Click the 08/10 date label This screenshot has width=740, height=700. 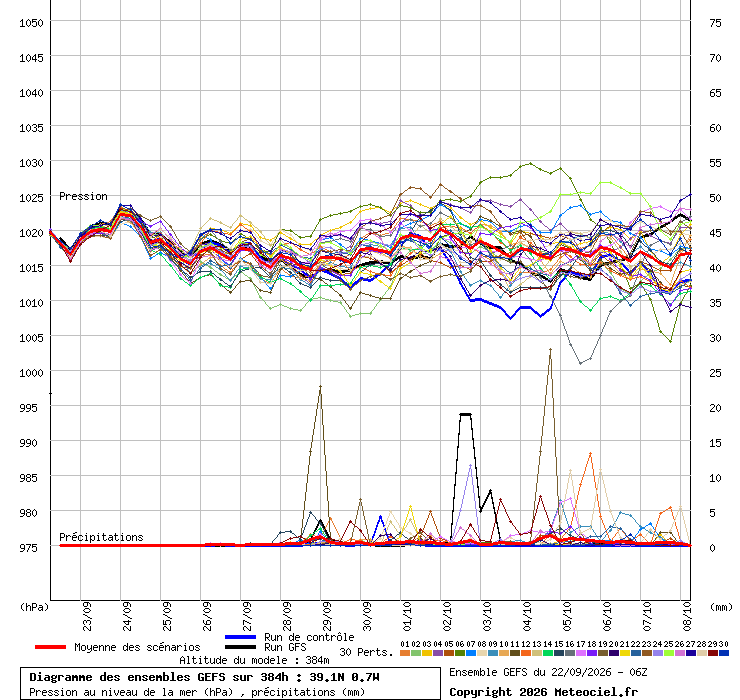pyautogui.click(x=687, y=616)
